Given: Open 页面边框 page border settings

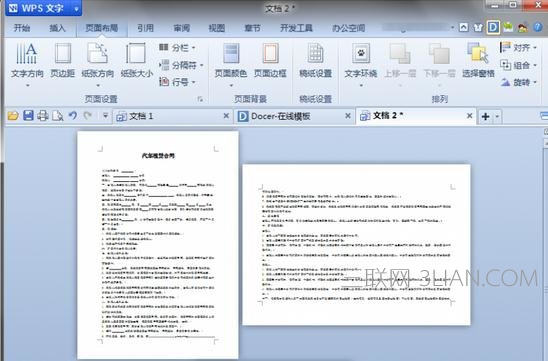Looking at the screenshot, I should 270,60.
